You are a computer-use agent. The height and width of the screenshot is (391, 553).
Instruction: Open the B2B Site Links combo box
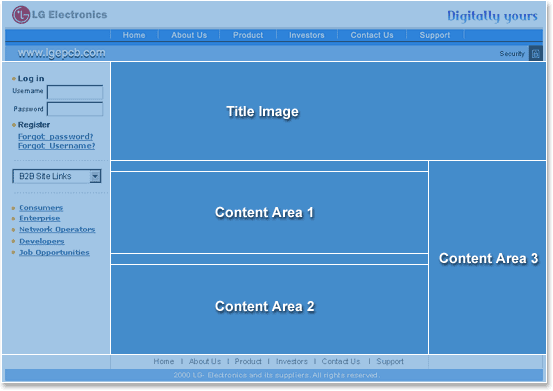coord(57,176)
